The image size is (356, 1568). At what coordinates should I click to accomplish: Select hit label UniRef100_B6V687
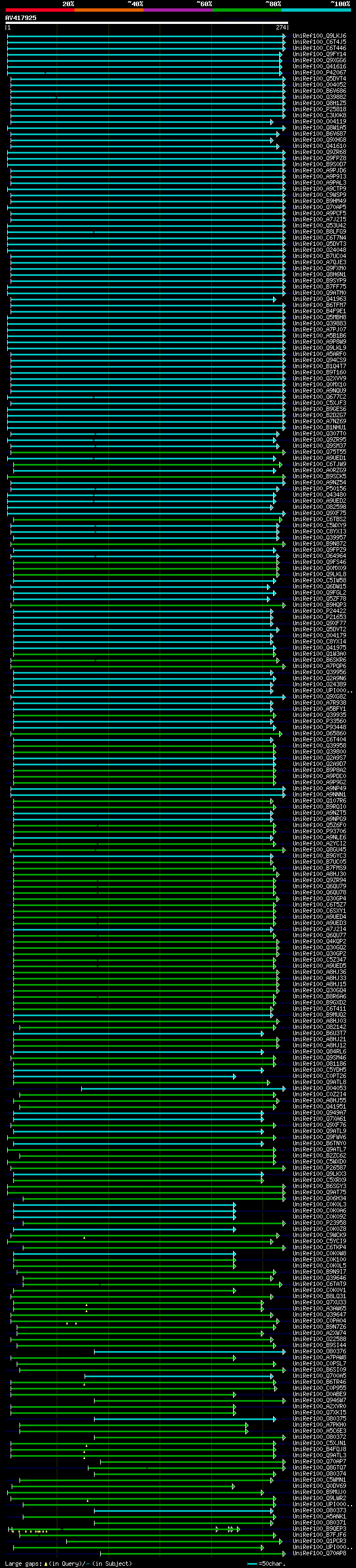click(x=319, y=134)
